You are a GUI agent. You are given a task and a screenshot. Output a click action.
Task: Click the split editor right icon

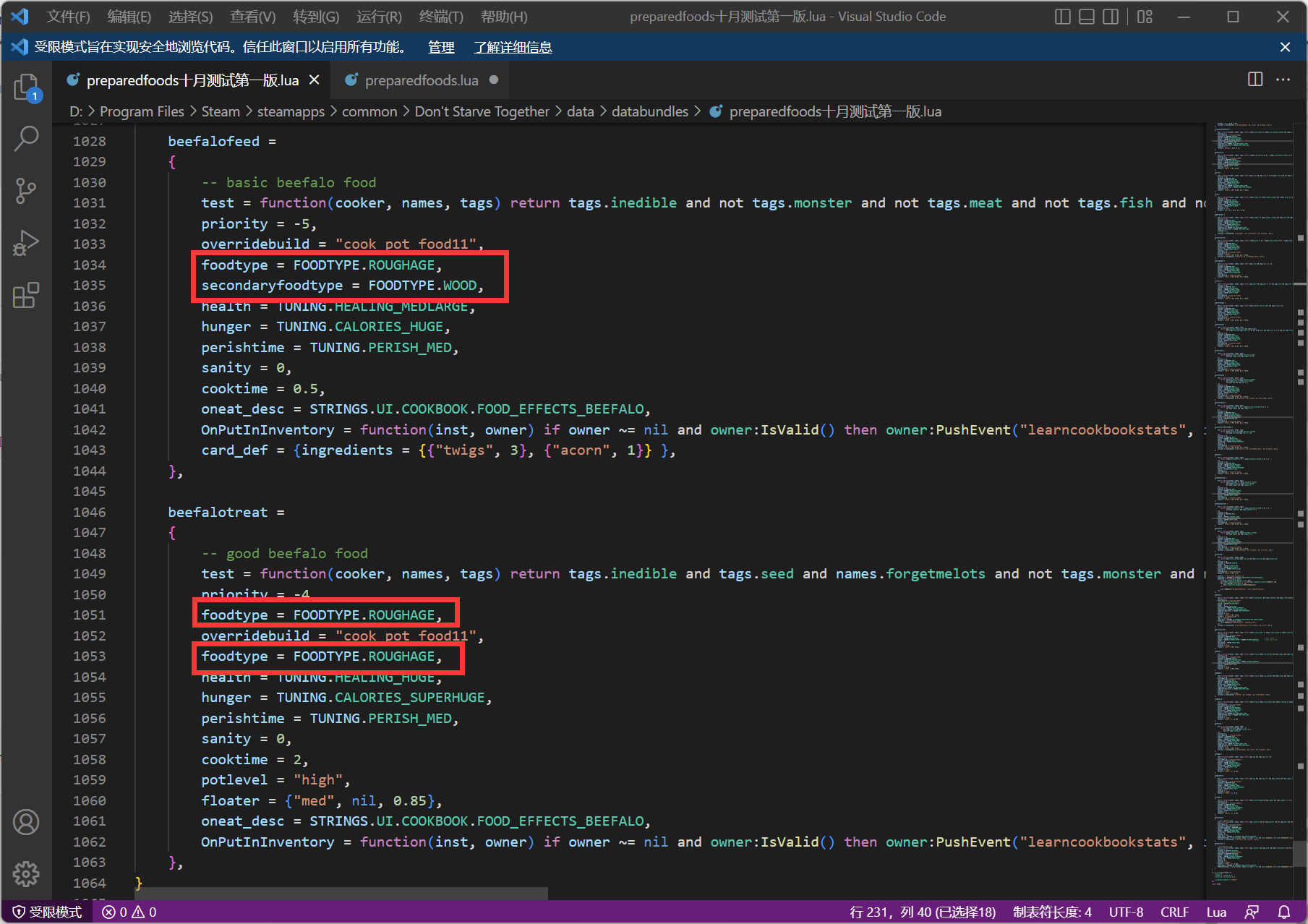1255,80
